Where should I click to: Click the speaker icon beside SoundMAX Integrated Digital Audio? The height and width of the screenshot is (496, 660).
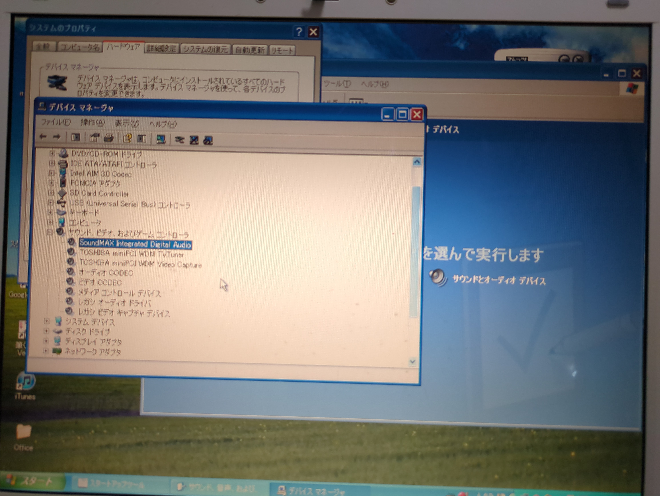(72, 242)
